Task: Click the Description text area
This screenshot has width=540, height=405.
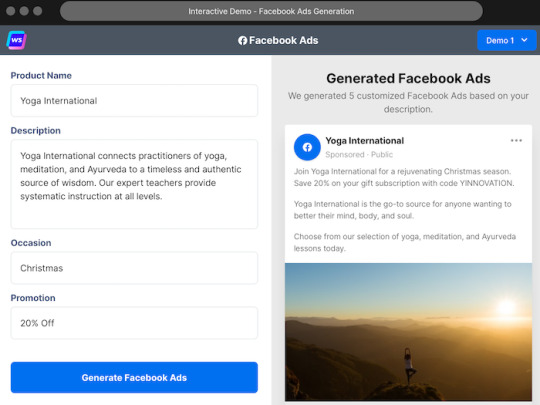Action: (134, 184)
